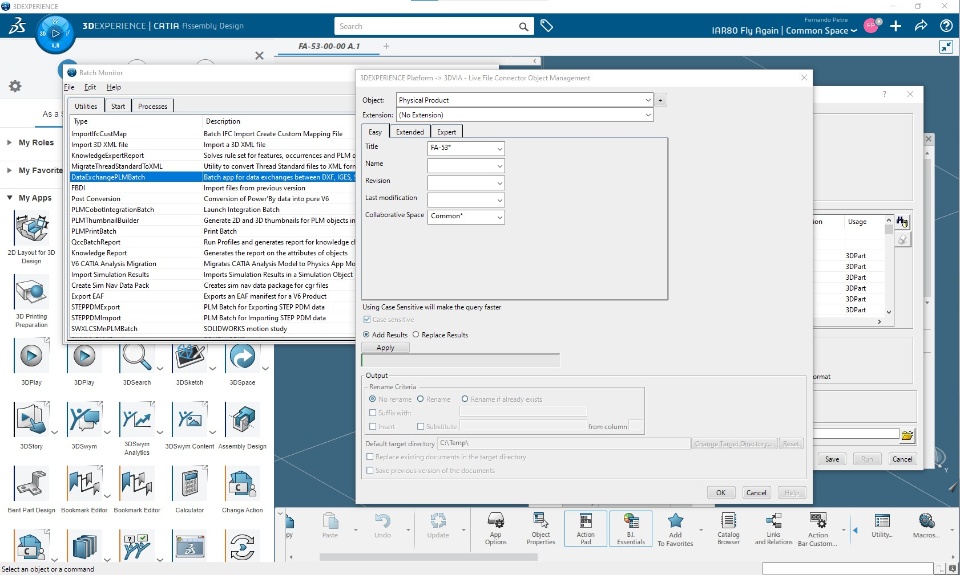Open the Start tab in Batch Monitor
The width and height of the screenshot is (960, 575).
[x=118, y=106]
